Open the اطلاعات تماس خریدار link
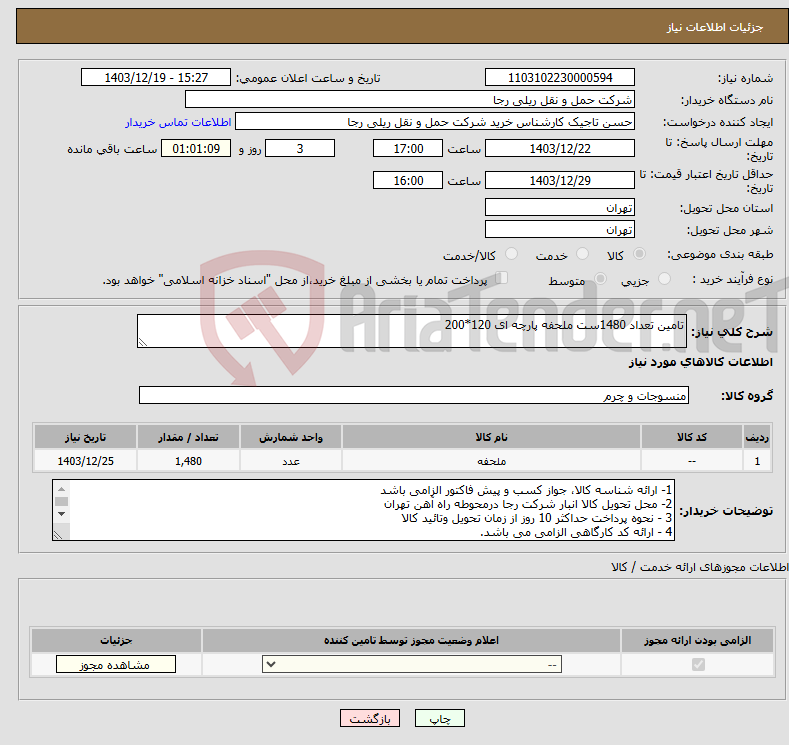 (178, 122)
